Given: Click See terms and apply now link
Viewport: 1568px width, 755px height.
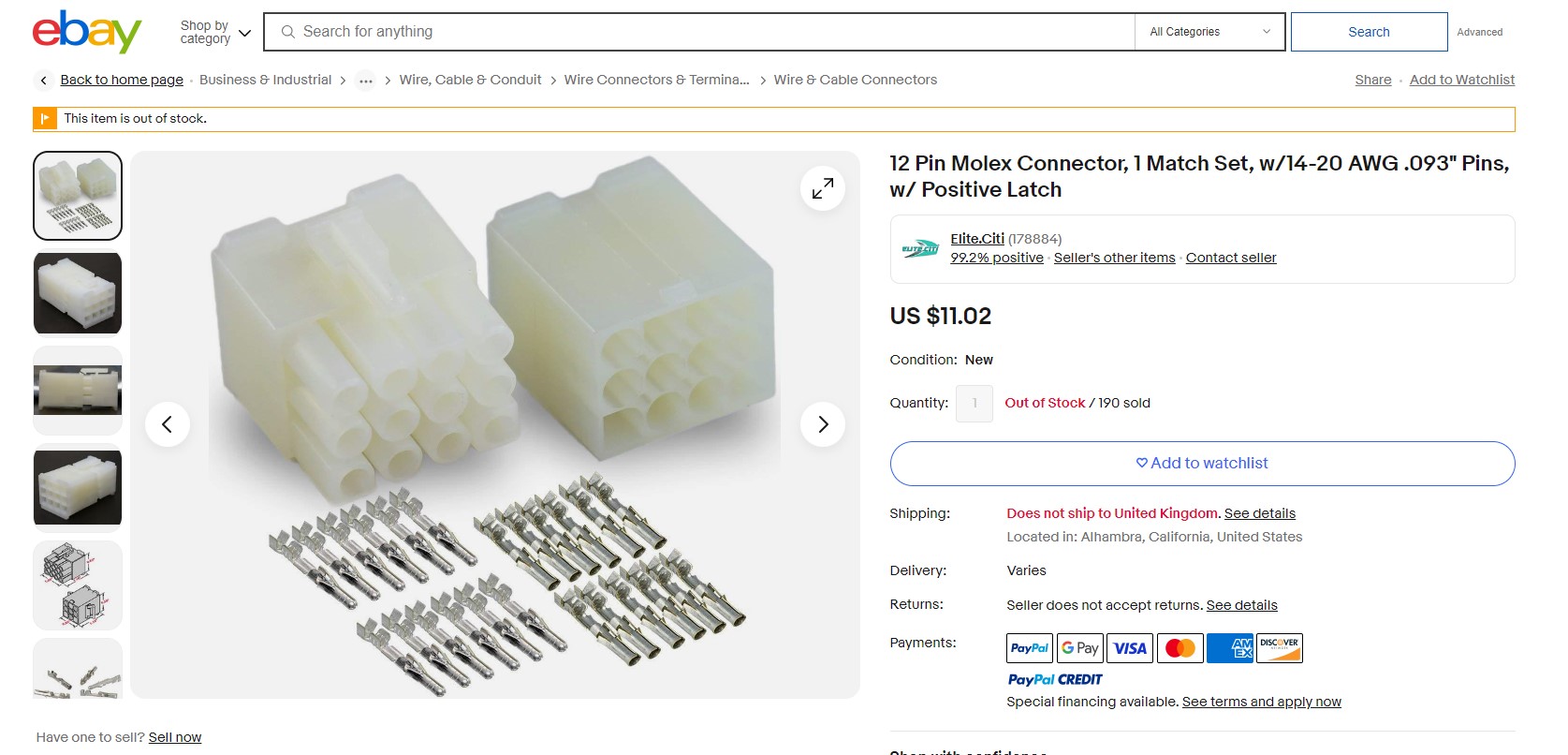Looking at the screenshot, I should click(x=1261, y=702).
